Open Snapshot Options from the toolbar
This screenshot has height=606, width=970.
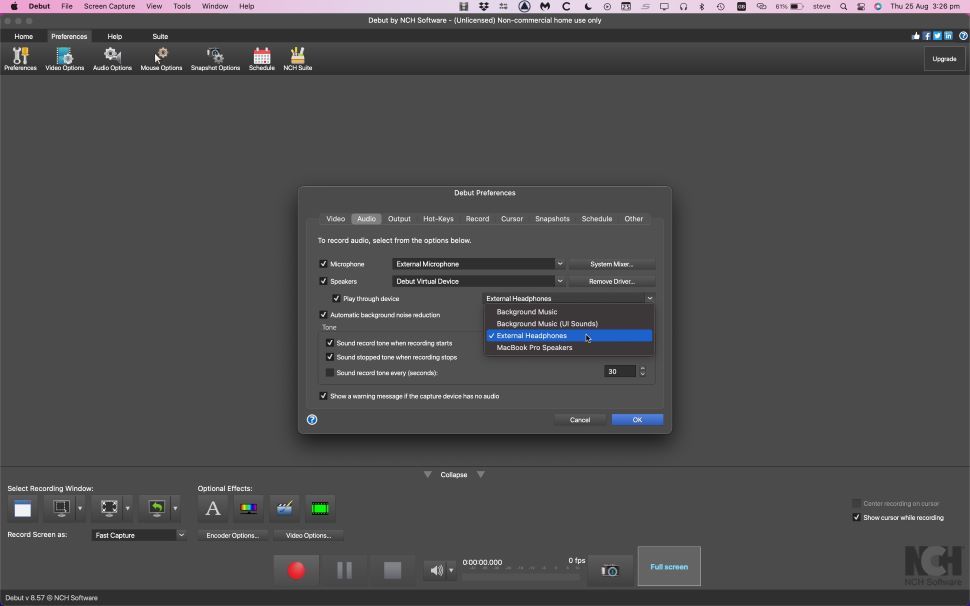pyautogui.click(x=214, y=57)
